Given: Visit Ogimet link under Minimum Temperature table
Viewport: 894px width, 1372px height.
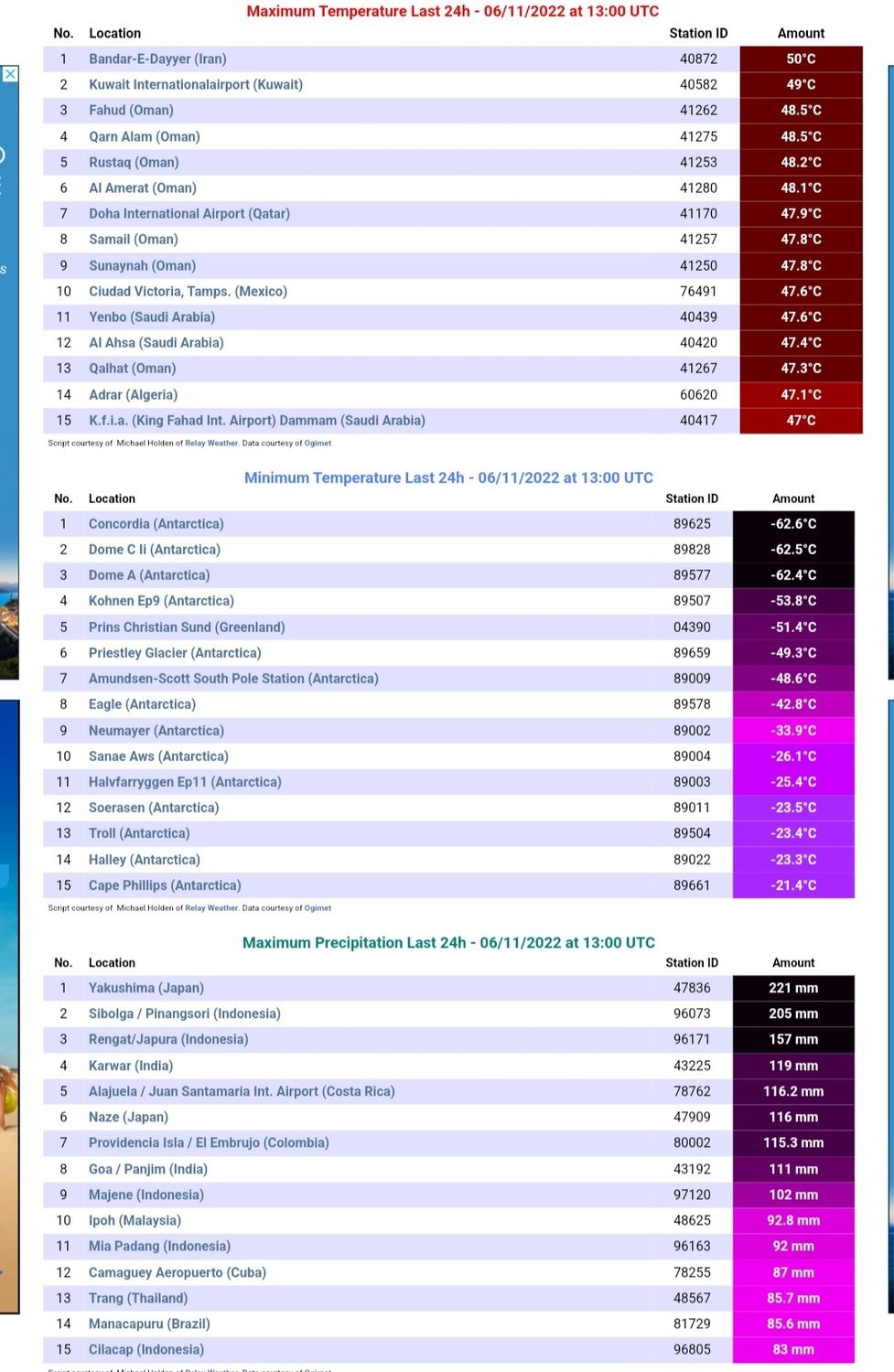Looking at the screenshot, I should click(318, 908).
